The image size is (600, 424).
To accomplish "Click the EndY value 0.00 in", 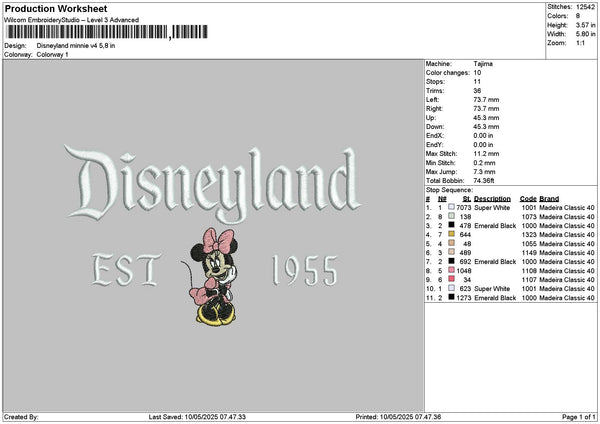I will [x=483, y=145].
